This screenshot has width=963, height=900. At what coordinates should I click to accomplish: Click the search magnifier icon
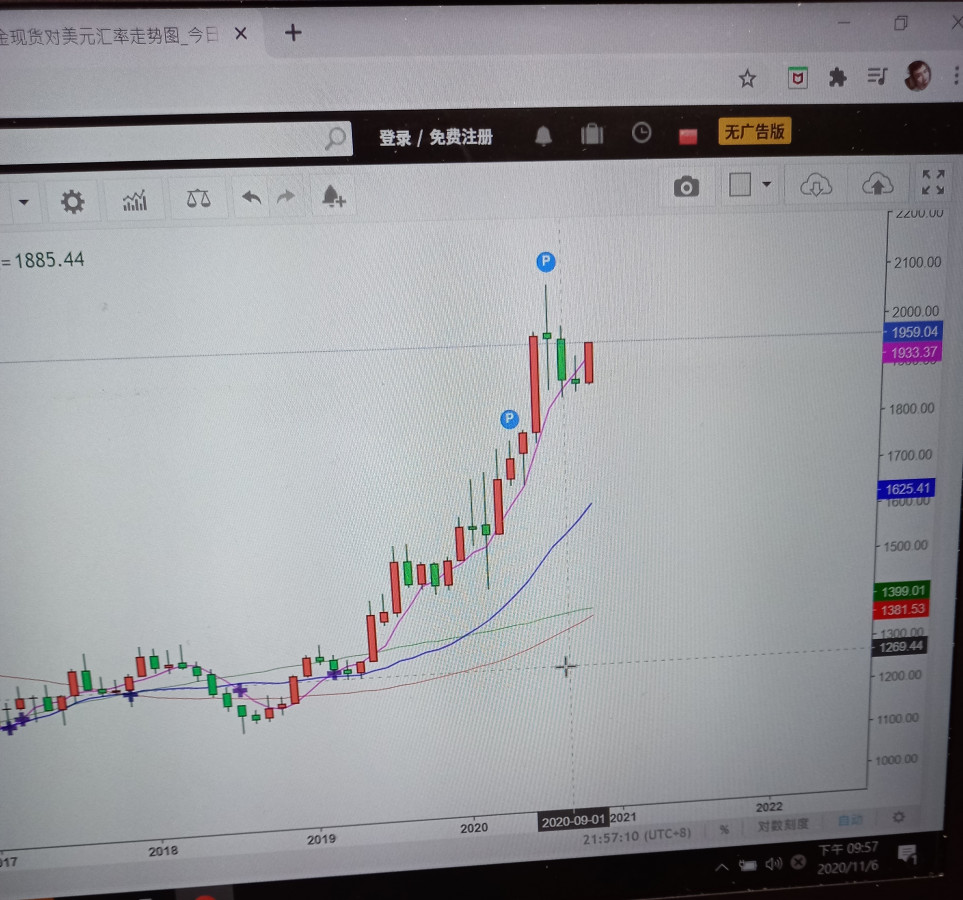click(x=335, y=138)
